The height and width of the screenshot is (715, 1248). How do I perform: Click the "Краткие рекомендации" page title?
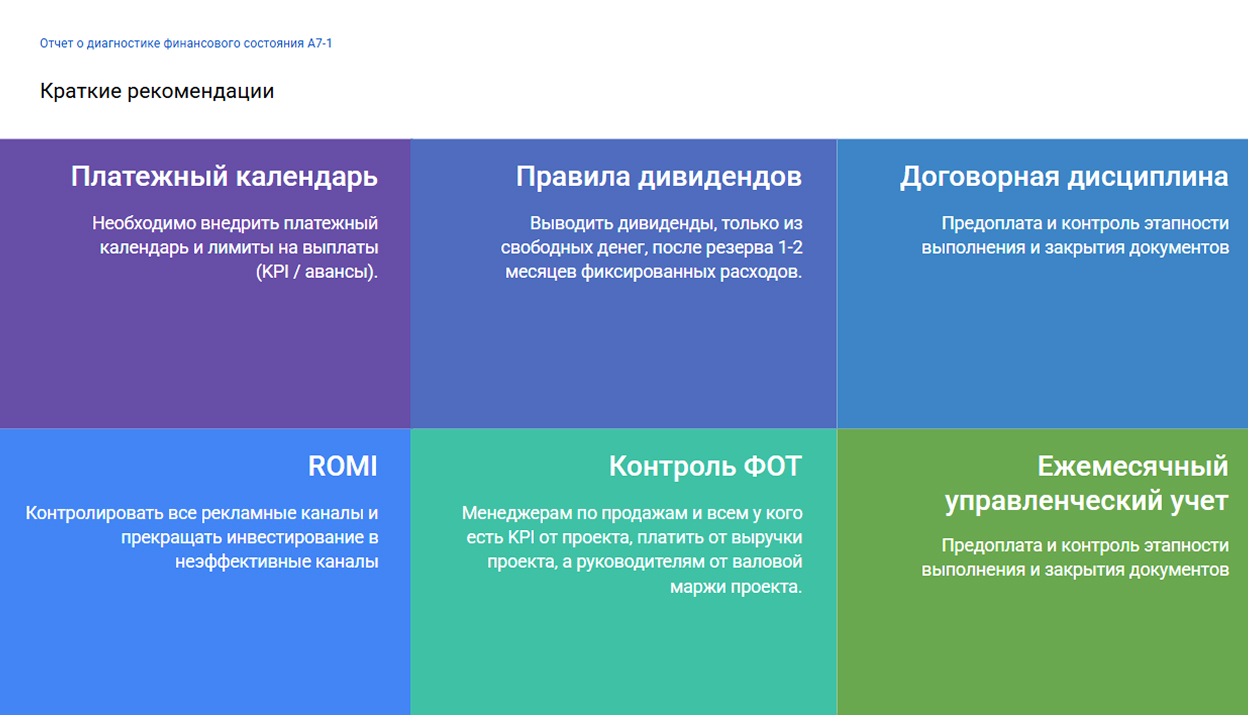(157, 91)
